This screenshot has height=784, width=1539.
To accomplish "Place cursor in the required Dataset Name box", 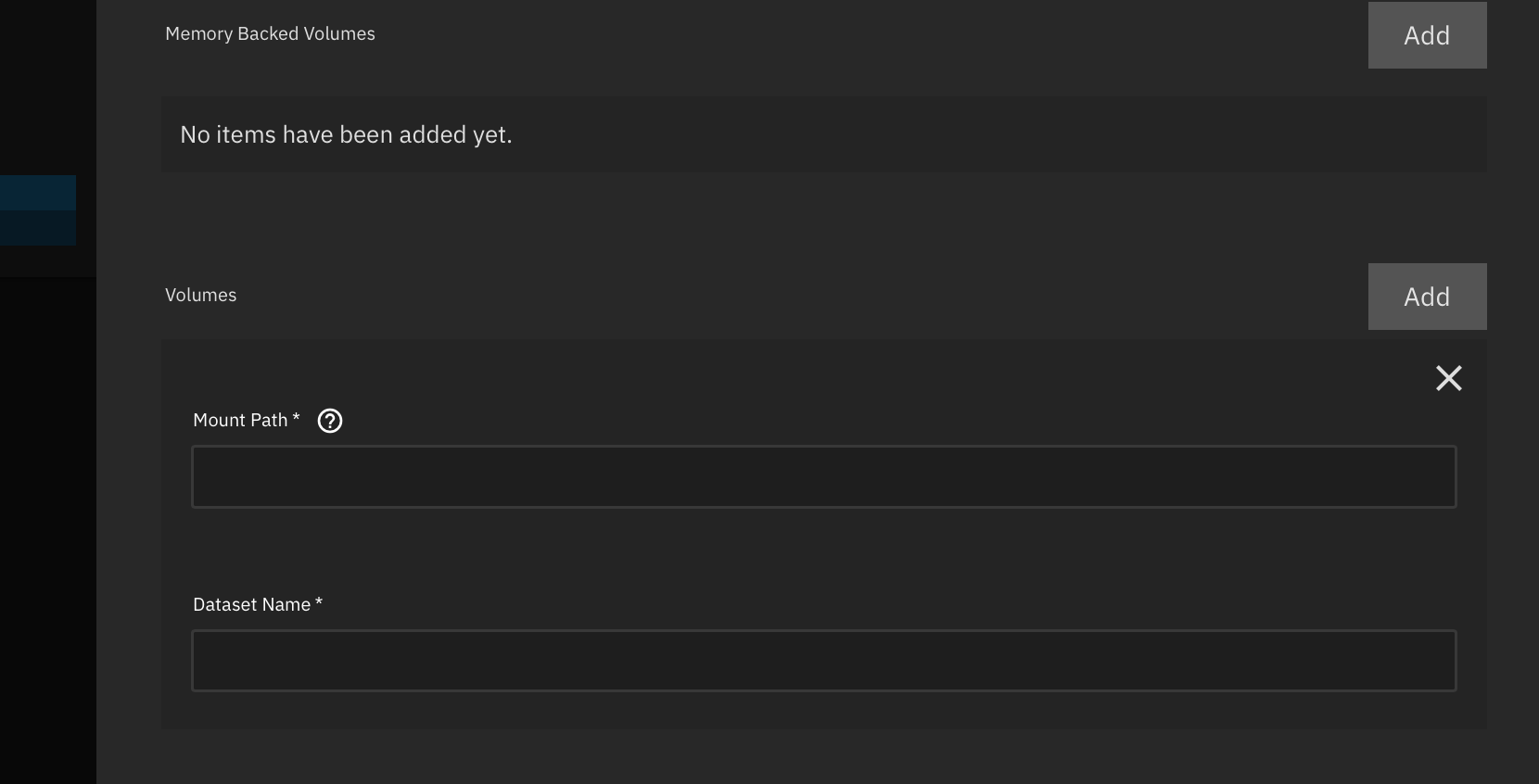I will coord(824,661).
